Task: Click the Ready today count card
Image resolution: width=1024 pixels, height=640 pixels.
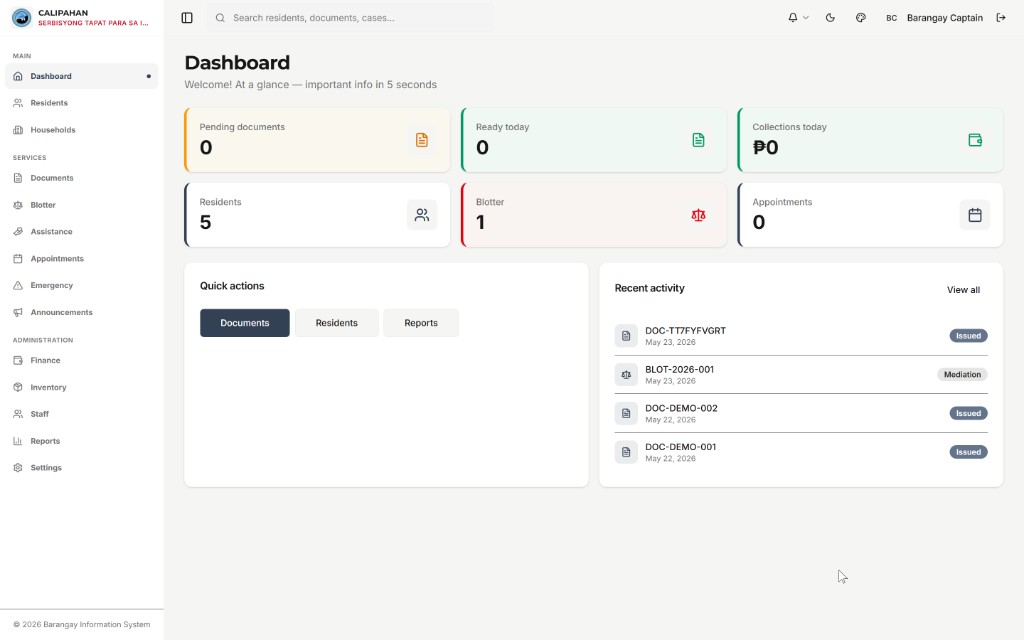Action: [594, 140]
